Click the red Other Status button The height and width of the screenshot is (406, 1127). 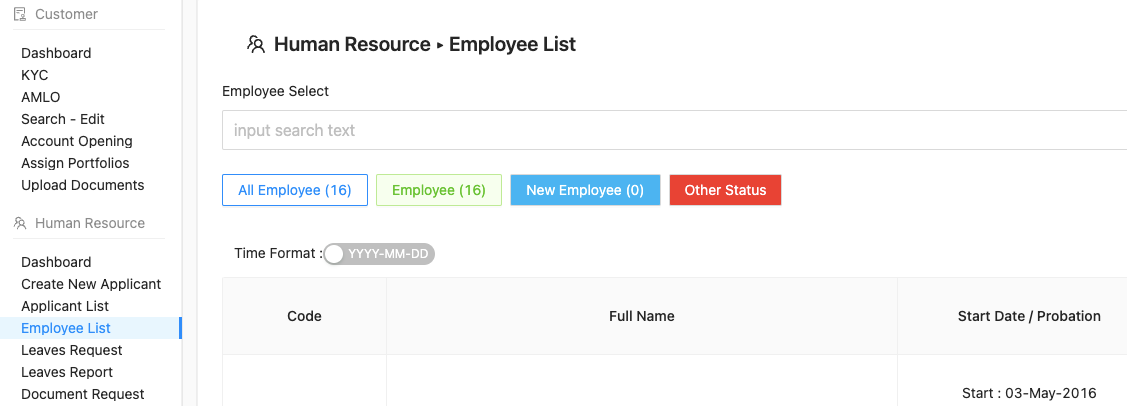725,190
